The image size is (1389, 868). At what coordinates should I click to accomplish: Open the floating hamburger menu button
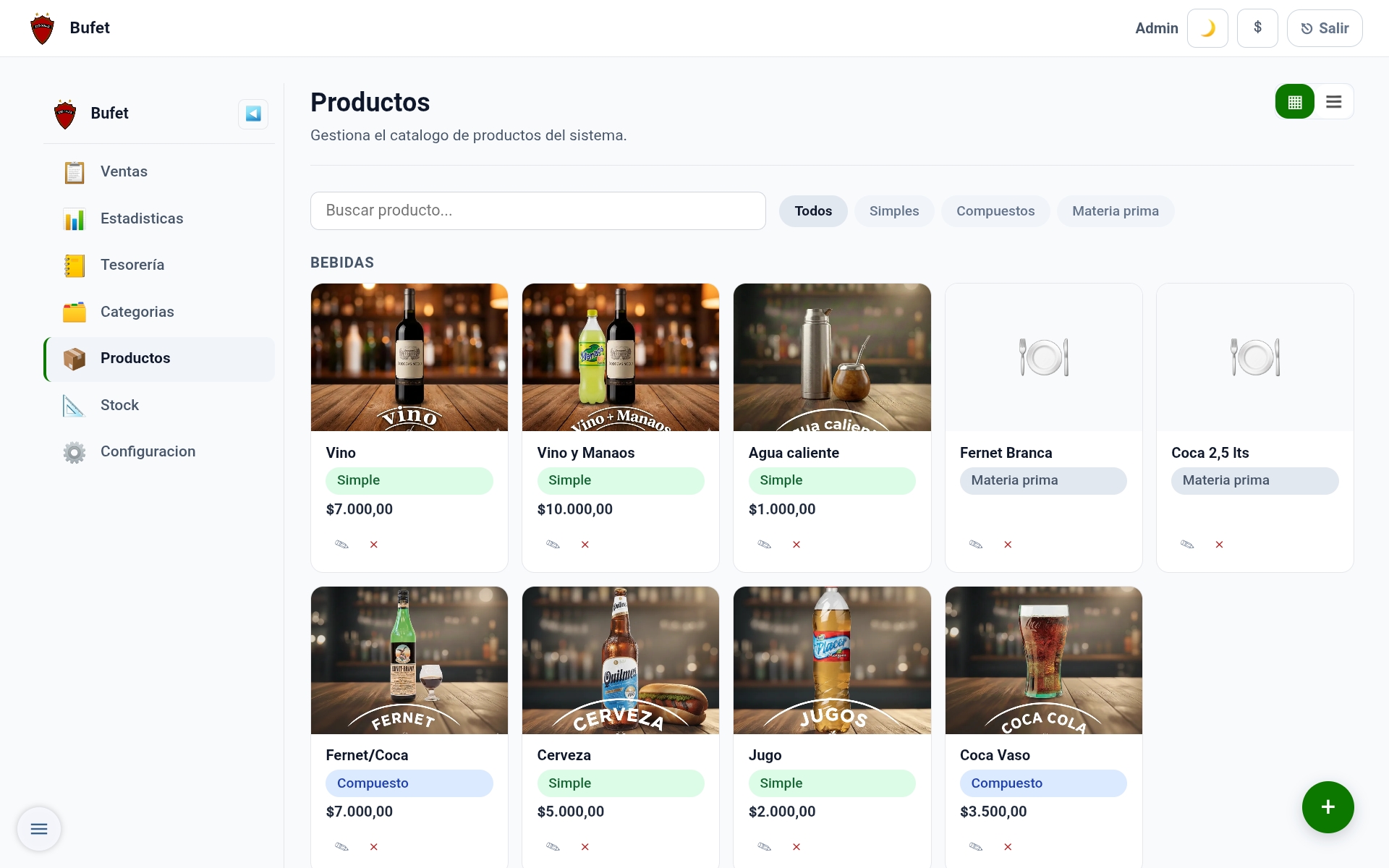pos(39,829)
